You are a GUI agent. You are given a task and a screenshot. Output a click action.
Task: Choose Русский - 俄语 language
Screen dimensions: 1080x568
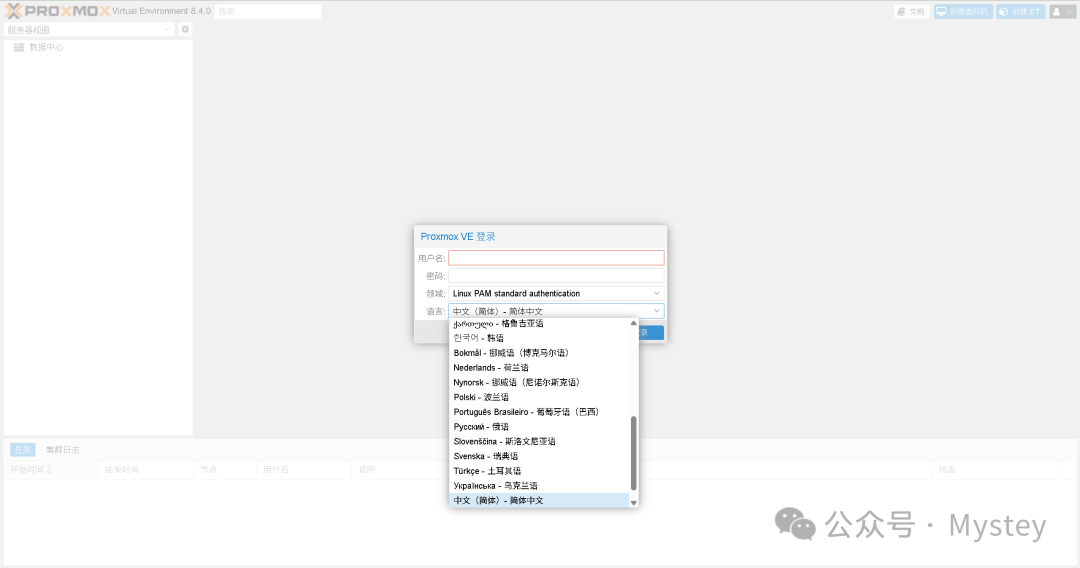tap(539, 427)
